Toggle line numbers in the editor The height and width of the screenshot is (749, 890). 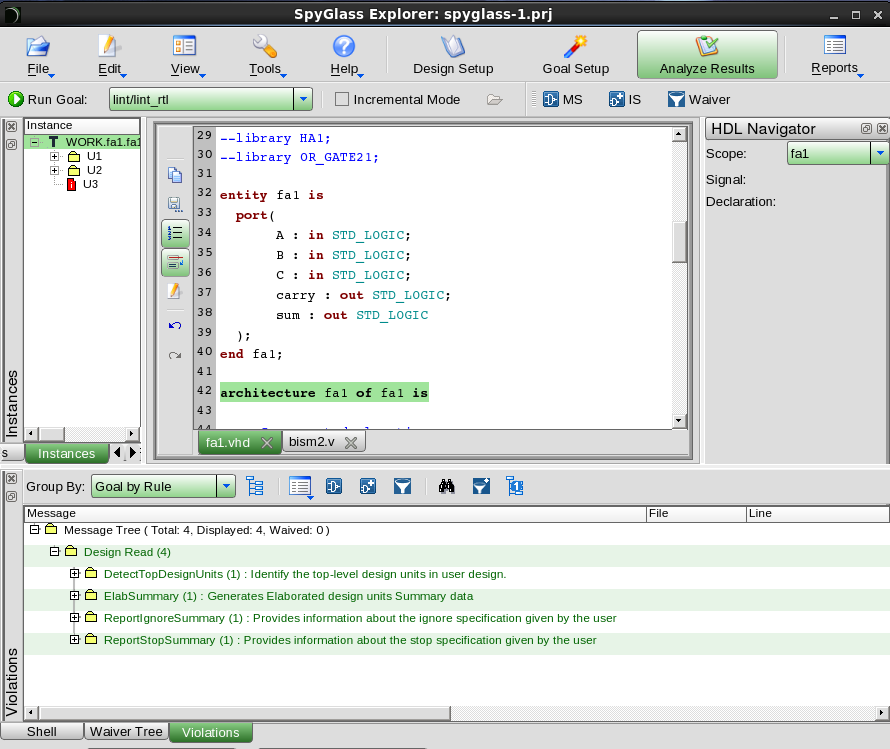[x=175, y=233]
